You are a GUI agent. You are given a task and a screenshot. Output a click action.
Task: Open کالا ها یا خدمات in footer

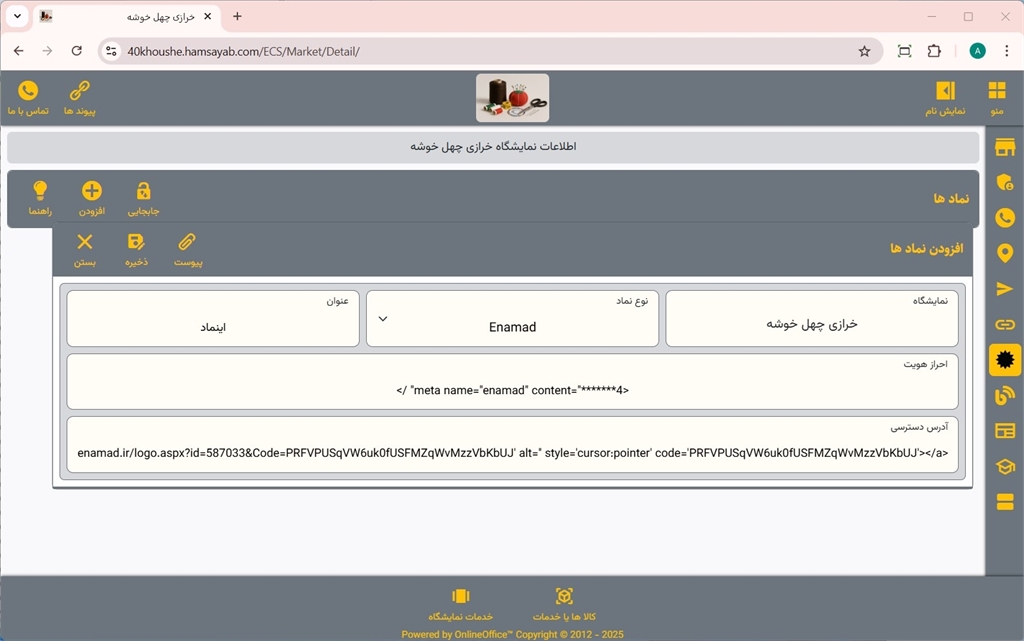click(564, 604)
